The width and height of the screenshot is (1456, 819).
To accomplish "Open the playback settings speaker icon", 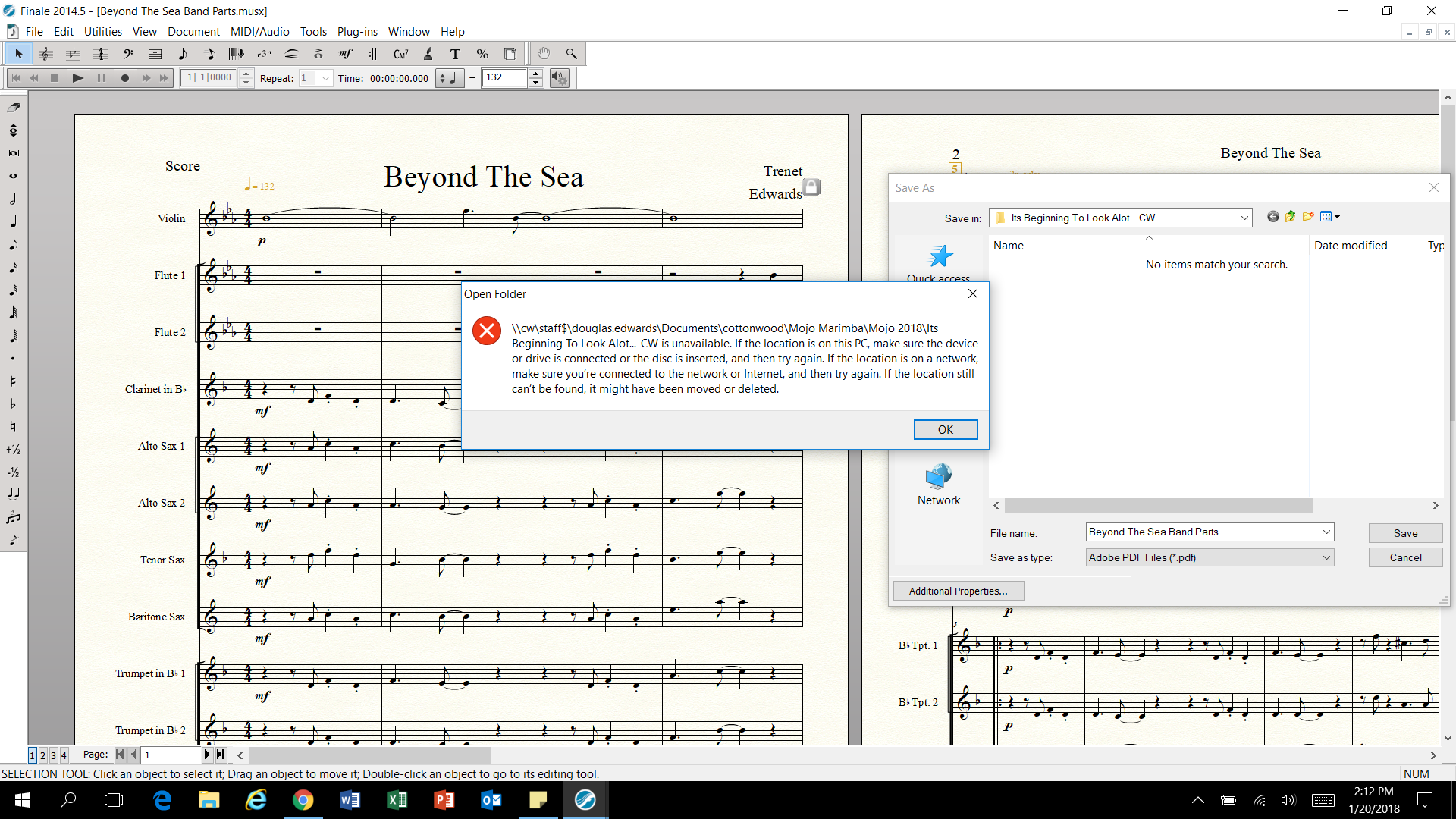I will [559, 78].
